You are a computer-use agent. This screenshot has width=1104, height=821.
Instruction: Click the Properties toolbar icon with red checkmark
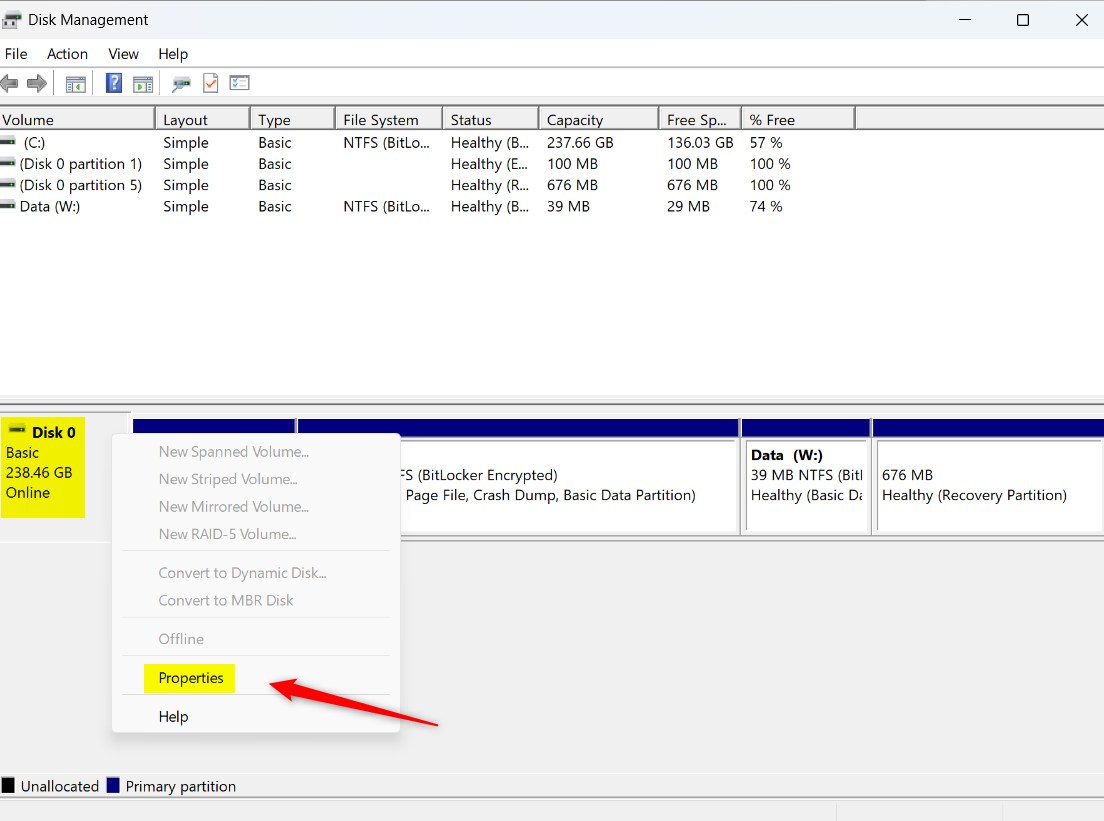click(210, 83)
